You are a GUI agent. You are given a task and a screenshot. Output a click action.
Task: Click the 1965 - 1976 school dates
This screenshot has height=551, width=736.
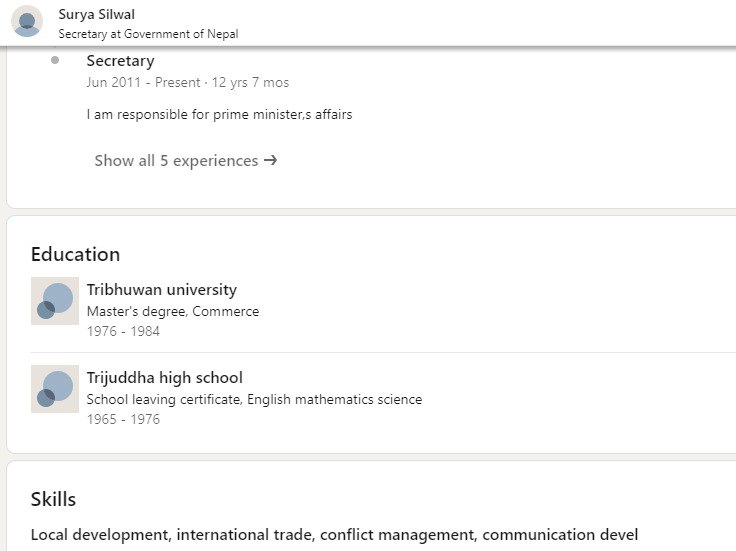tap(123, 419)
